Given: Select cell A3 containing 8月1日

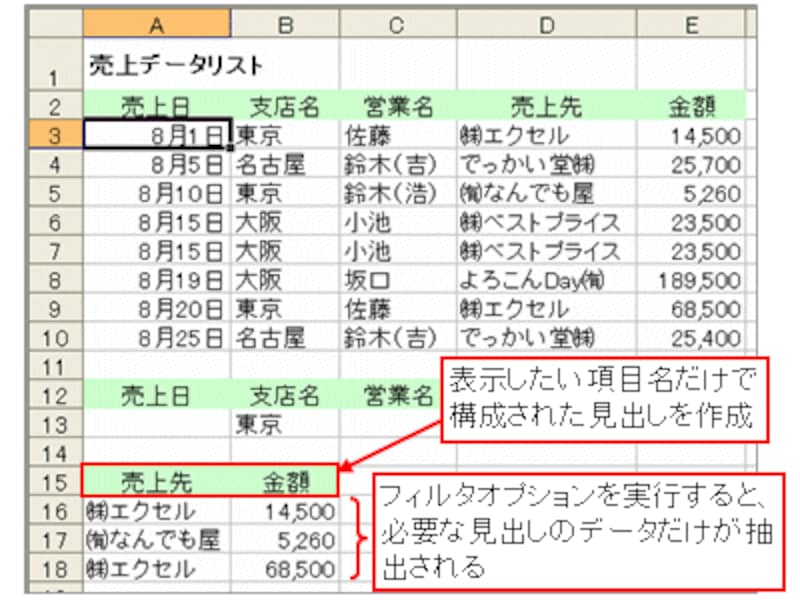Looking at the screenshot, I should click(x=157, y=135).
